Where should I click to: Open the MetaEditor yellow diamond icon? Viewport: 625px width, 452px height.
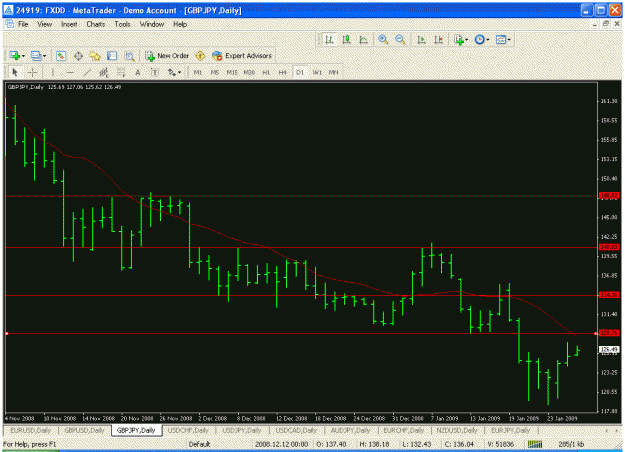tap(200, 56)
